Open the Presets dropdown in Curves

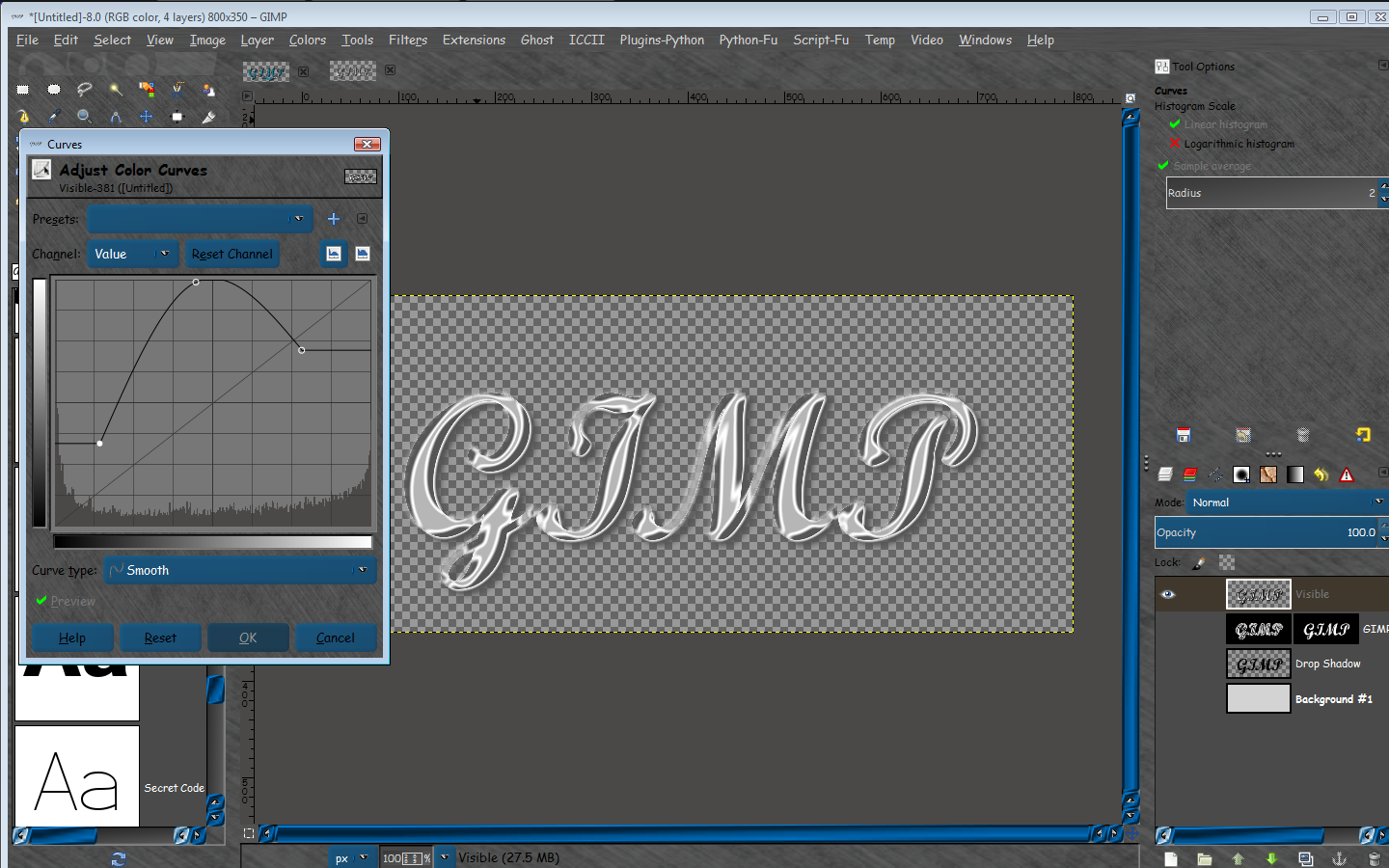(x=200, y=219)
